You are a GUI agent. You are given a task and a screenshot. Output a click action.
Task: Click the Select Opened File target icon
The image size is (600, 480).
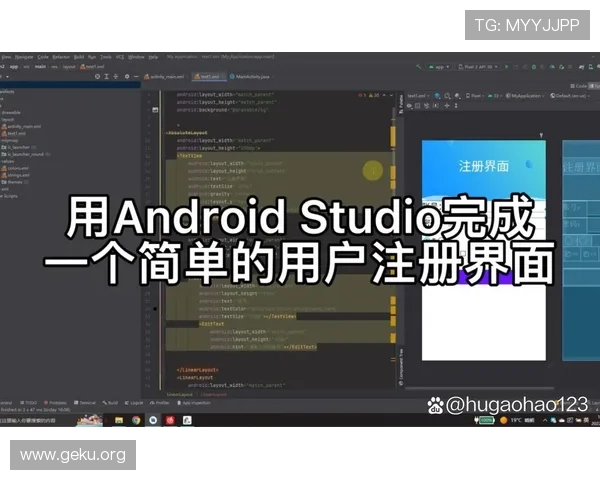pyautogui.click(x=98, y=77)
